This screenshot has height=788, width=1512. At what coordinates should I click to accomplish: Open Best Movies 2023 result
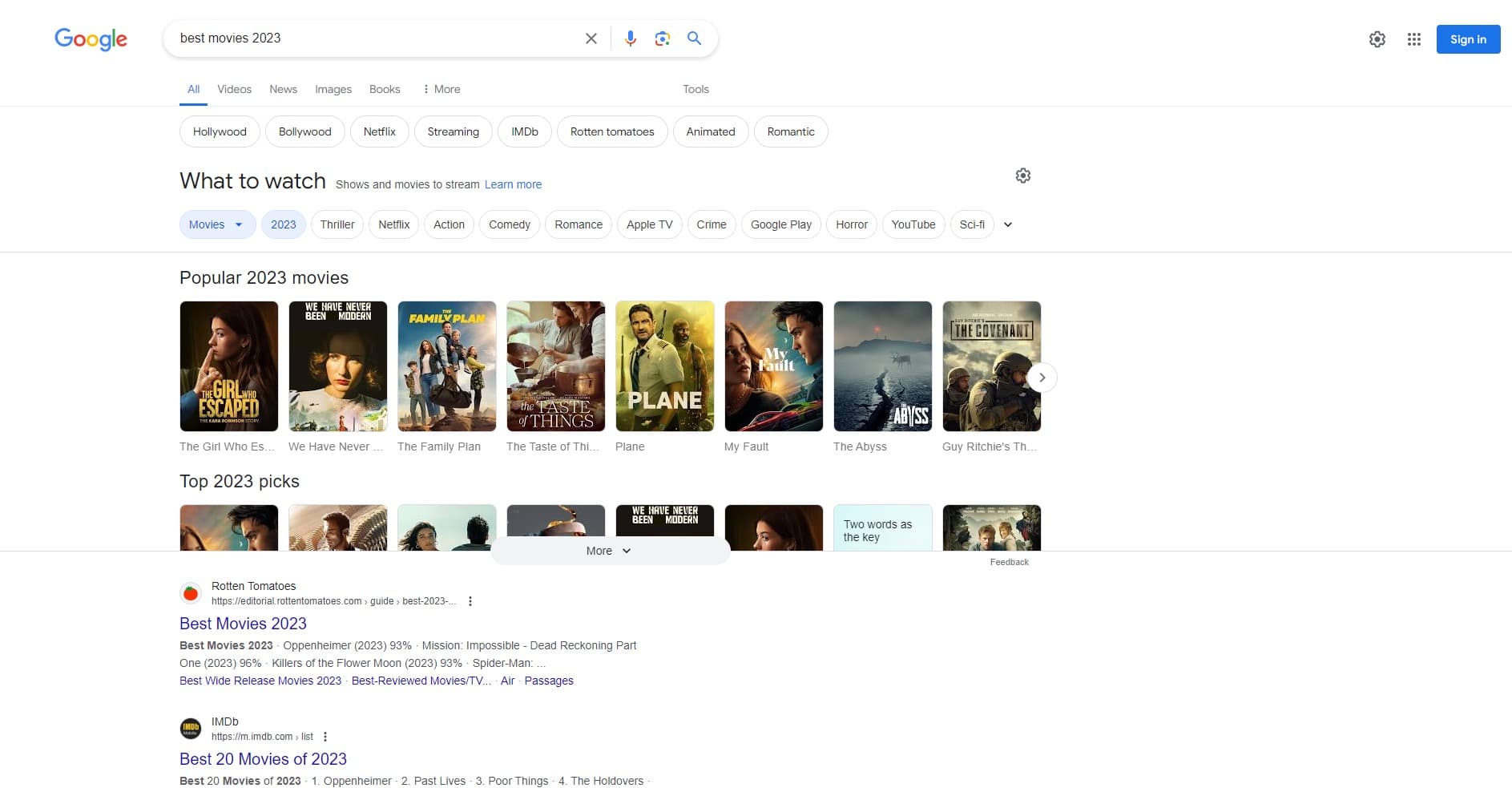click(243, 624)
